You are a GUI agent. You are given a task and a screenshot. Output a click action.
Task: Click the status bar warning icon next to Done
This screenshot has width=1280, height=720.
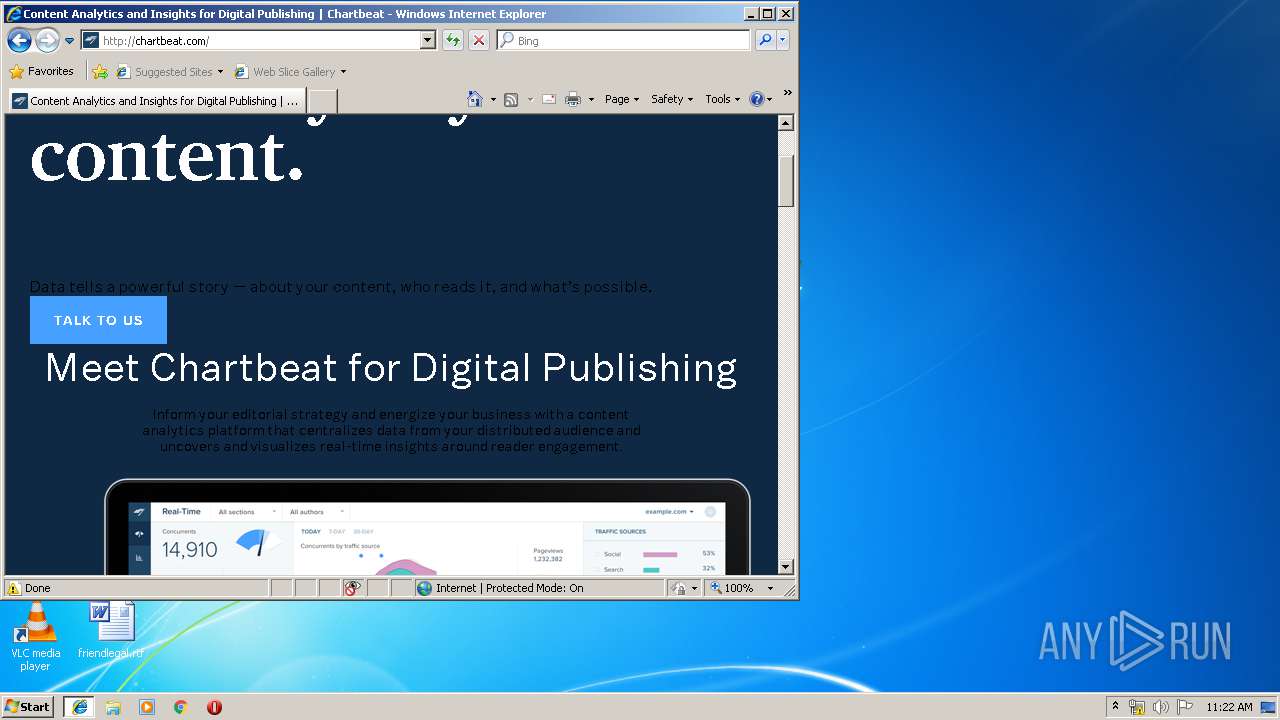(14, 588)
